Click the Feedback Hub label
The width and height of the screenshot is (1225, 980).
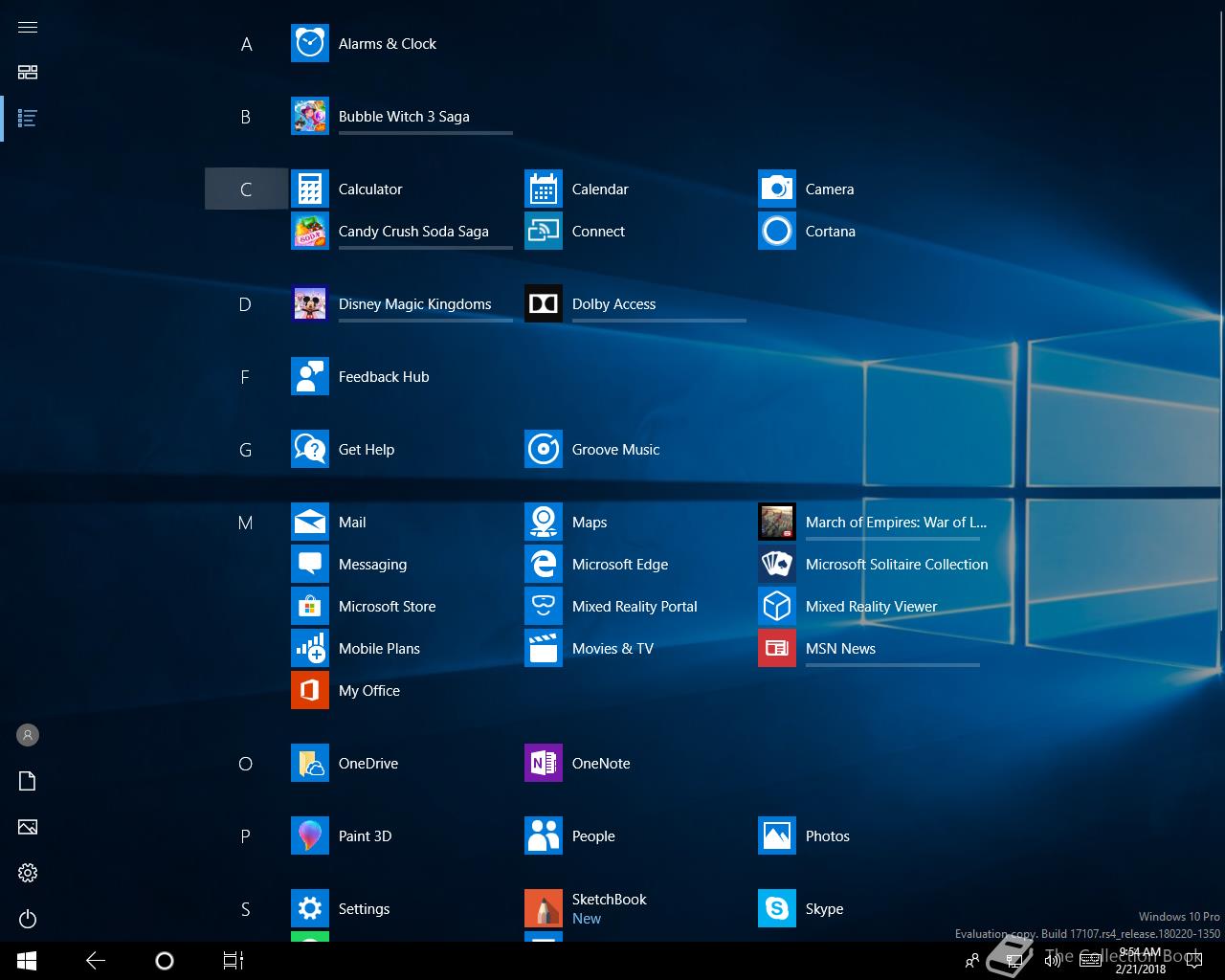coord(384,377)
